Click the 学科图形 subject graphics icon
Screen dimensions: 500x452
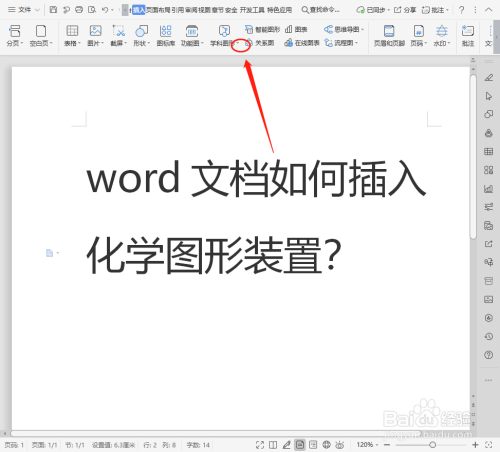pos(224,31)
